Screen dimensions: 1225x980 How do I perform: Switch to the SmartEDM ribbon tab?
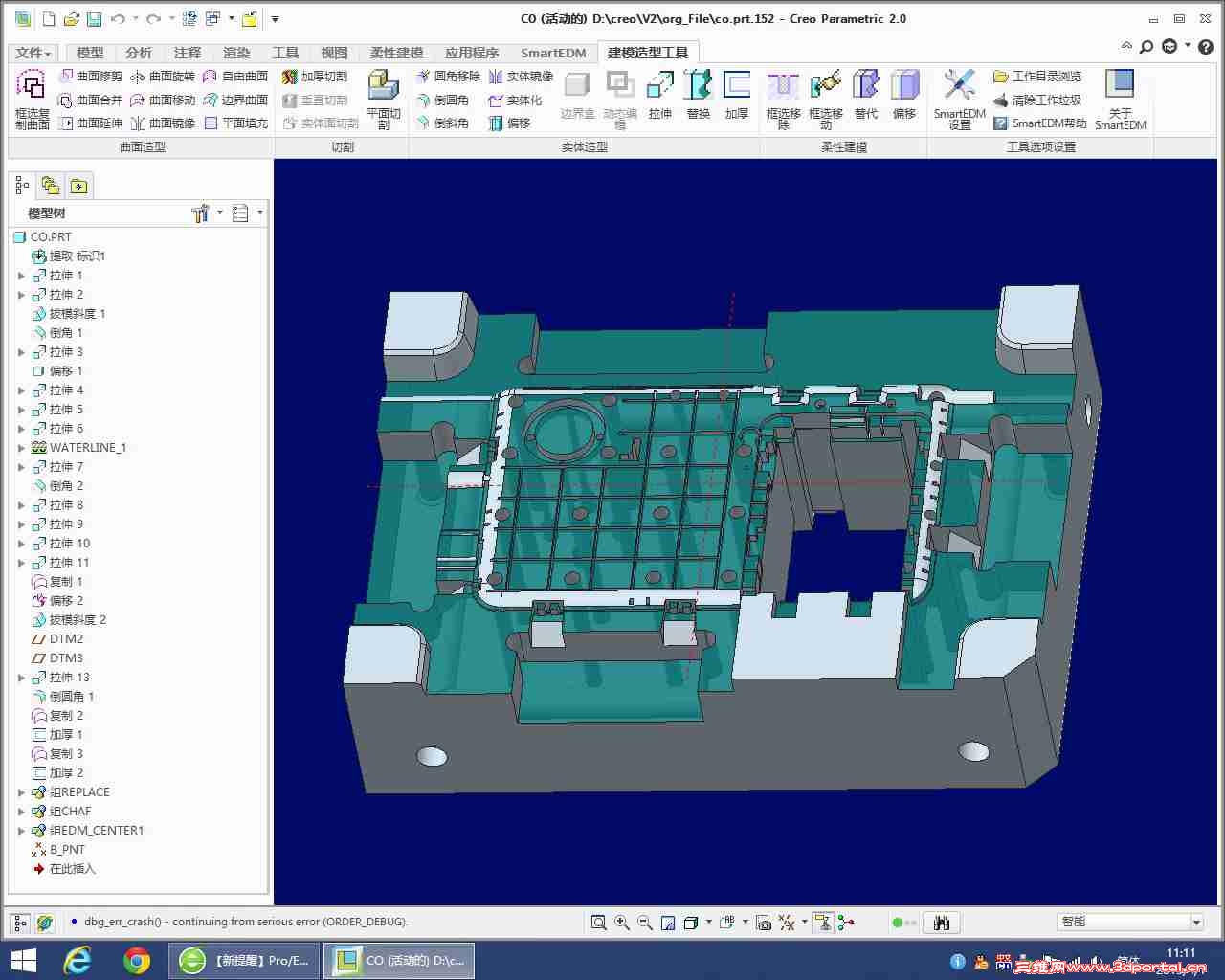553,53
